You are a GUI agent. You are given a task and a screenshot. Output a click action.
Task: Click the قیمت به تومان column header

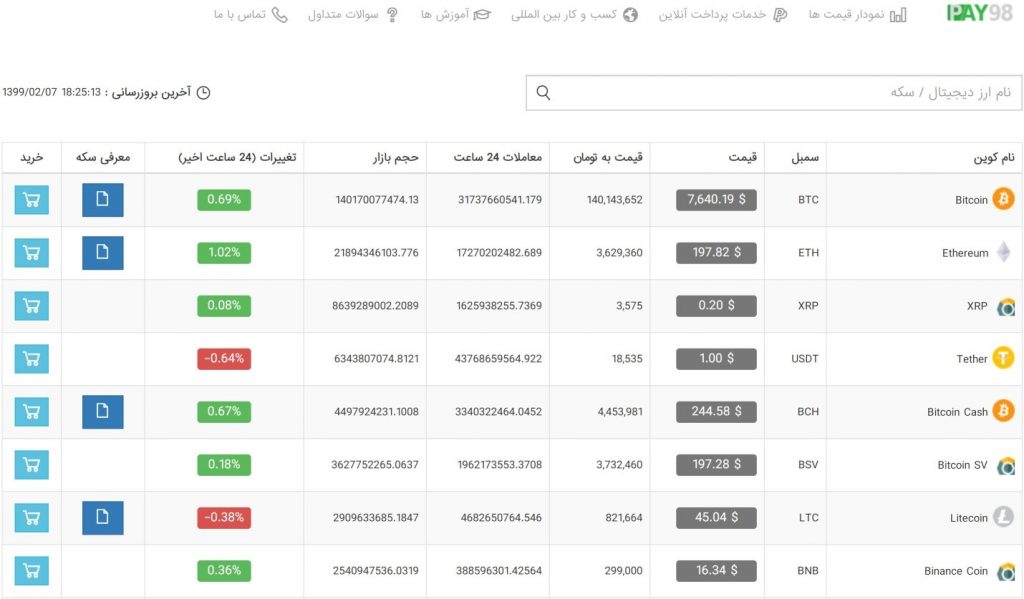[608, 157]
